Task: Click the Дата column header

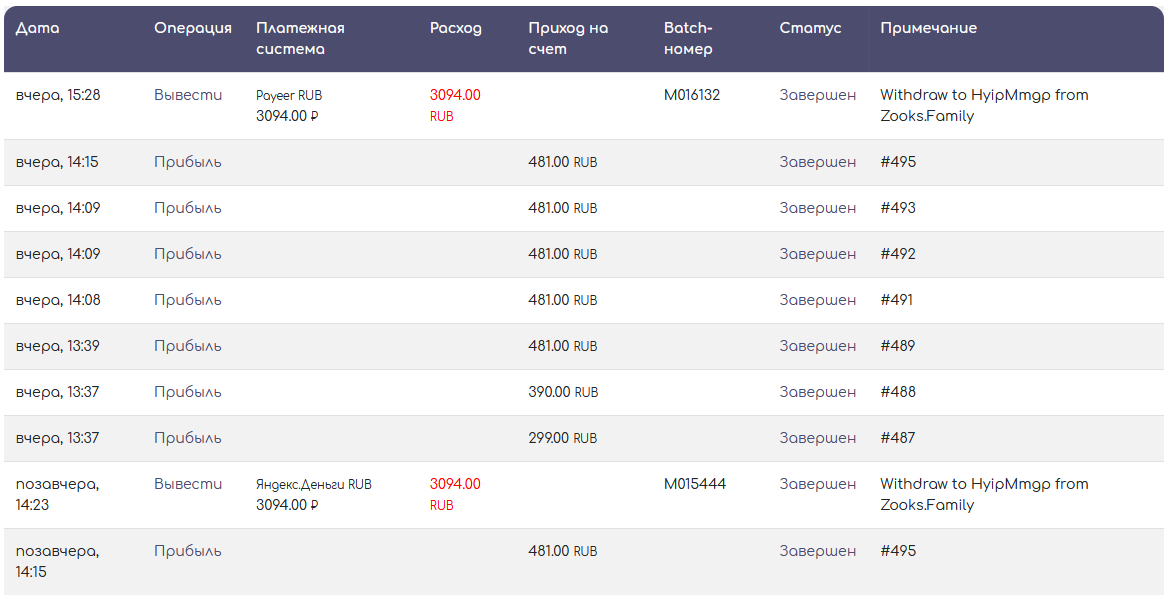Action: click(38, 28)
